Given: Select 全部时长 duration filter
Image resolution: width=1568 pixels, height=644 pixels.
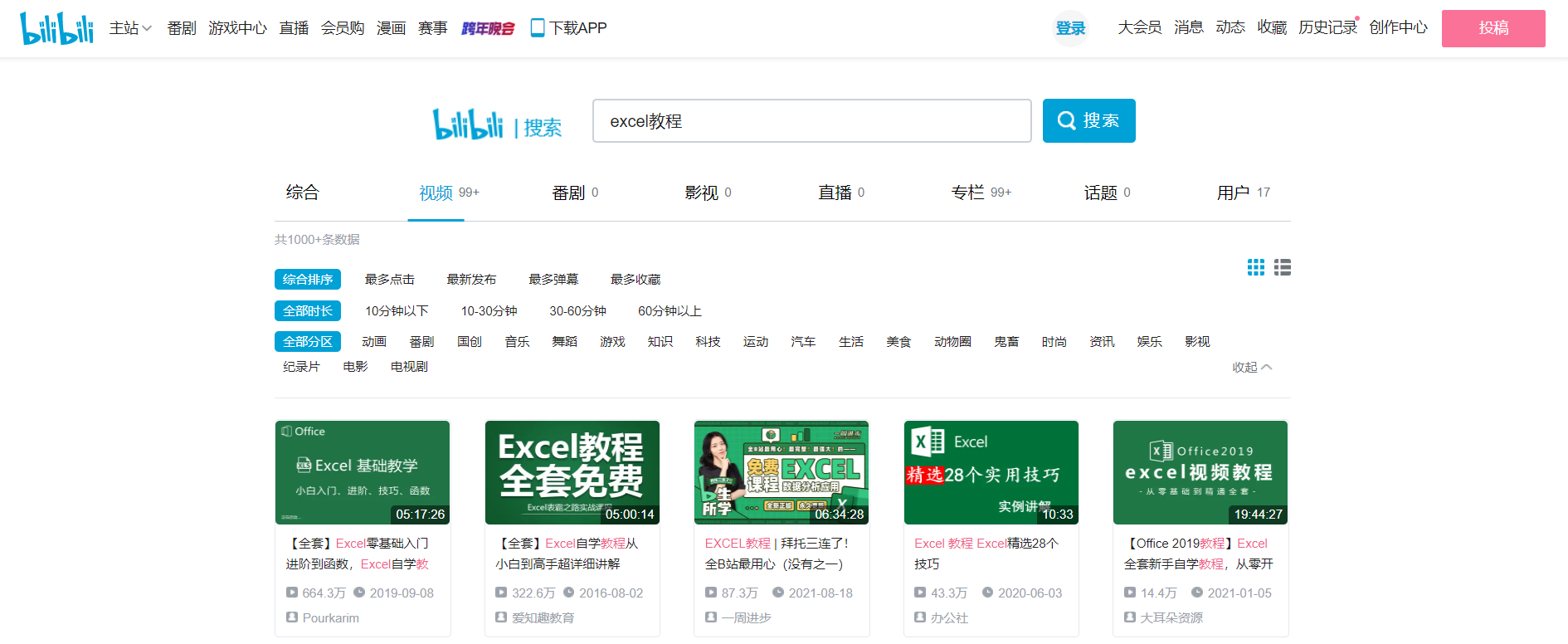Looking at the screenshot, I should (x=308, y=311).
